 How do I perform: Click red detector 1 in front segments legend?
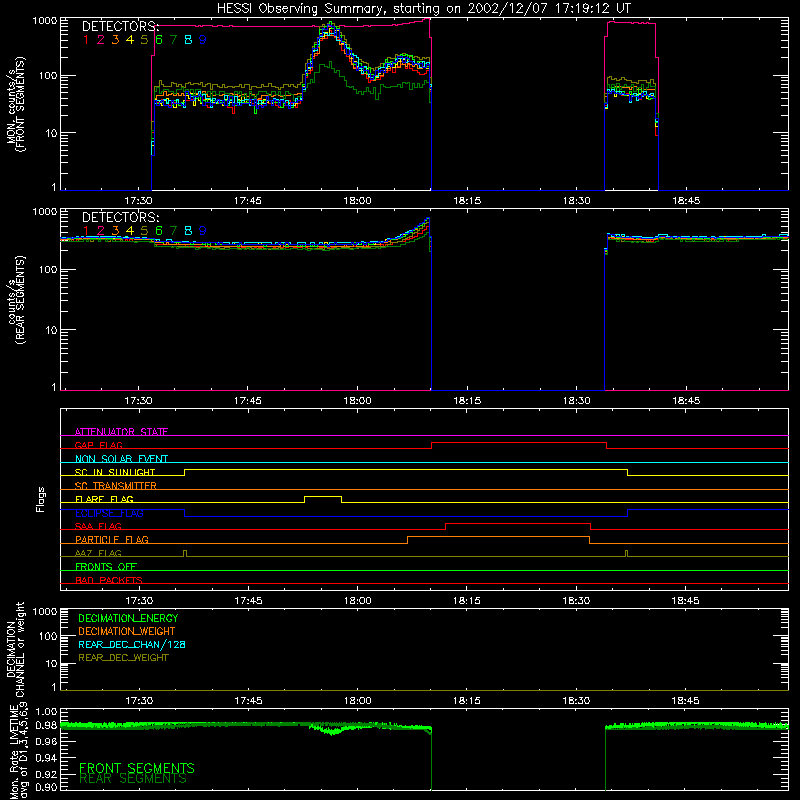click(x=86, y=40)
